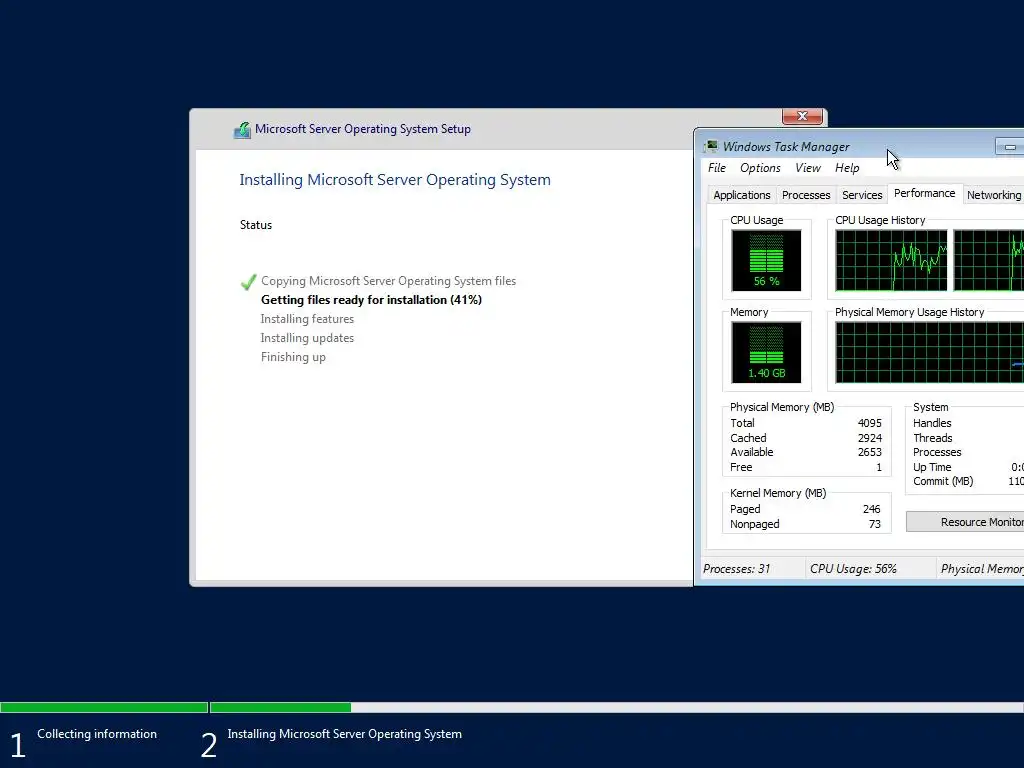Open the Options menu in Task Manager

coord(760,168)
